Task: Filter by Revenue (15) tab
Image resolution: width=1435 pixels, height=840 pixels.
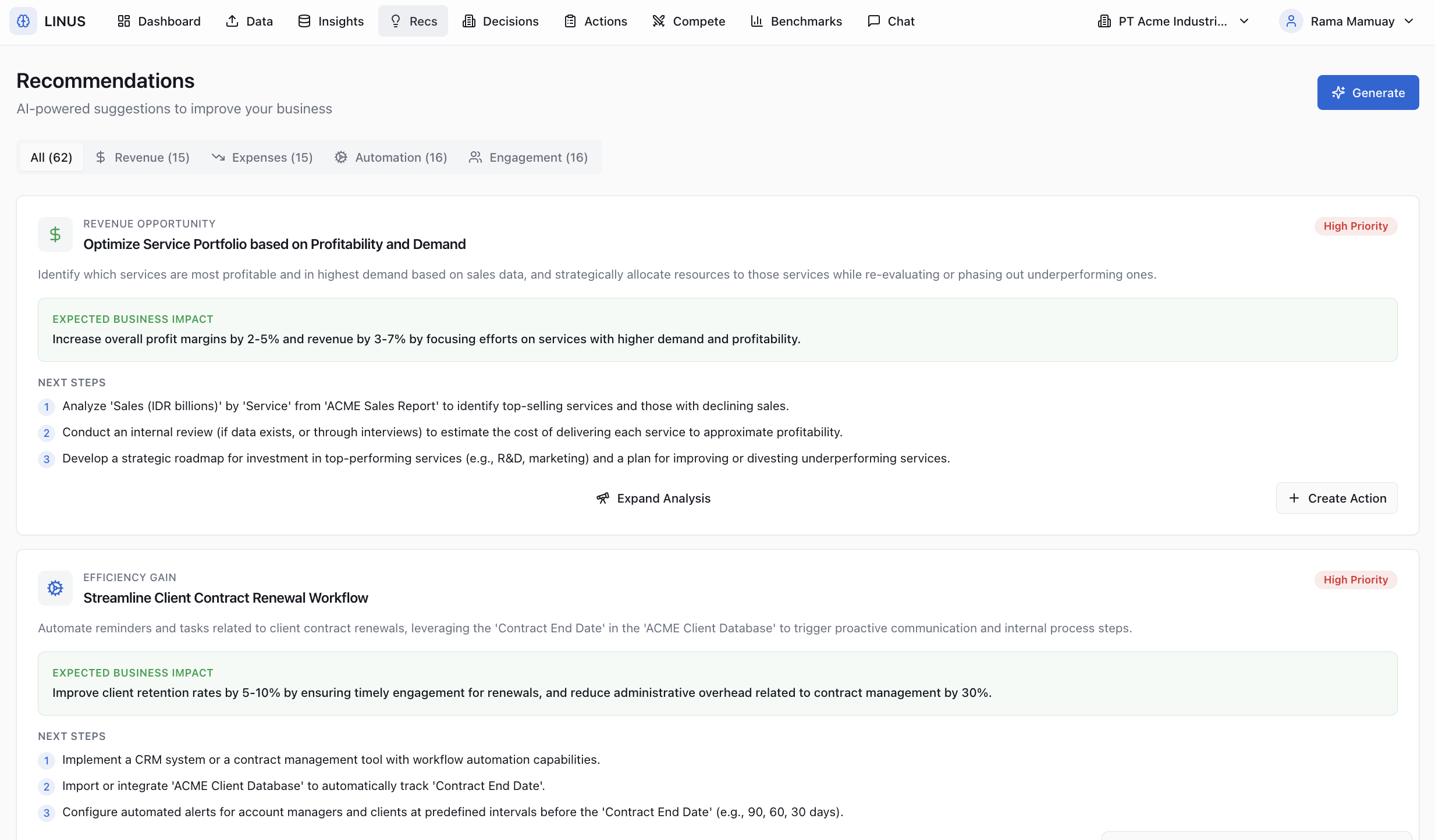Action: [x=143, y=157]
